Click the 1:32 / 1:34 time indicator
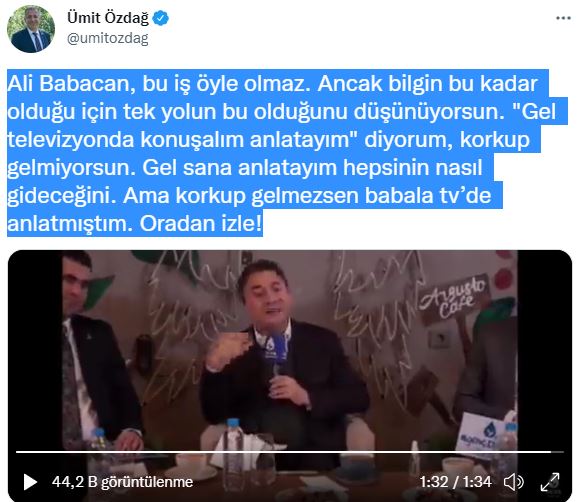 point(455,482)
